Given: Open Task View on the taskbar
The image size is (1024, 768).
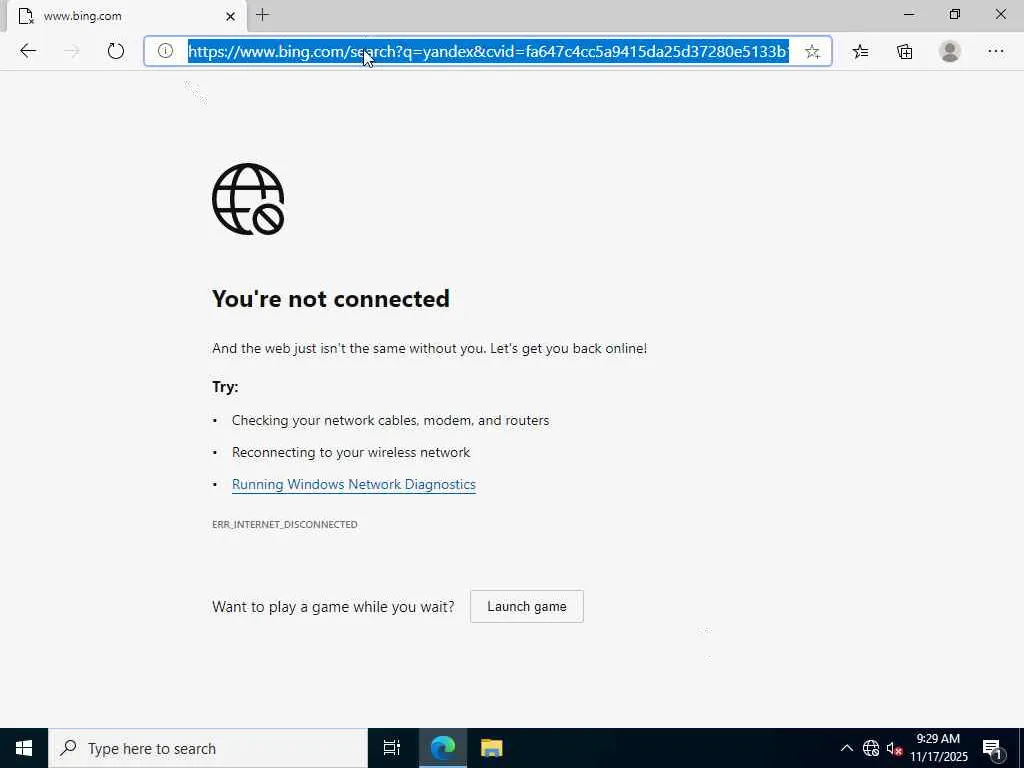Looking at the screenshot, I should tap(392, 748).
